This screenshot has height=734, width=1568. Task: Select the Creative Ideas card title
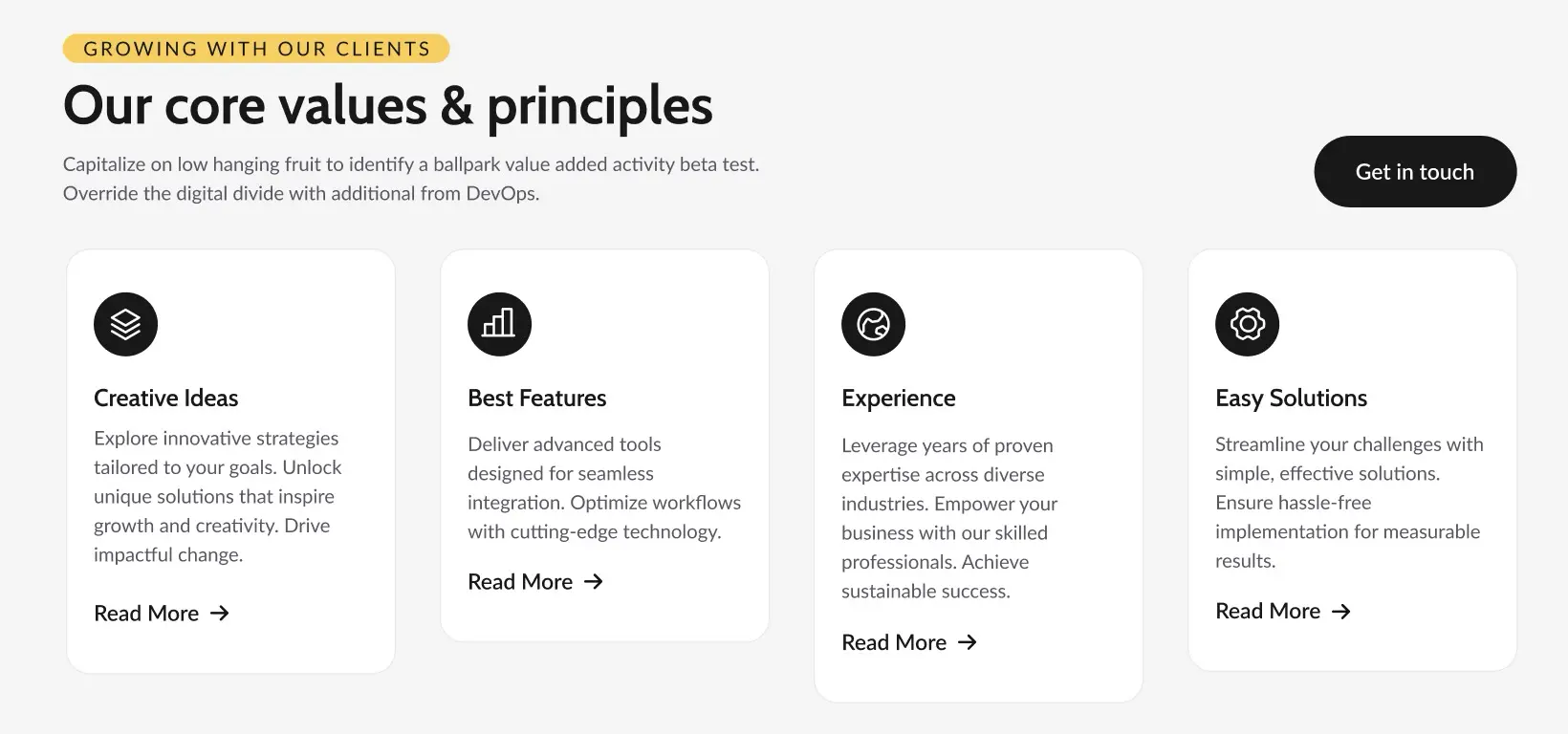click(166, 398)
